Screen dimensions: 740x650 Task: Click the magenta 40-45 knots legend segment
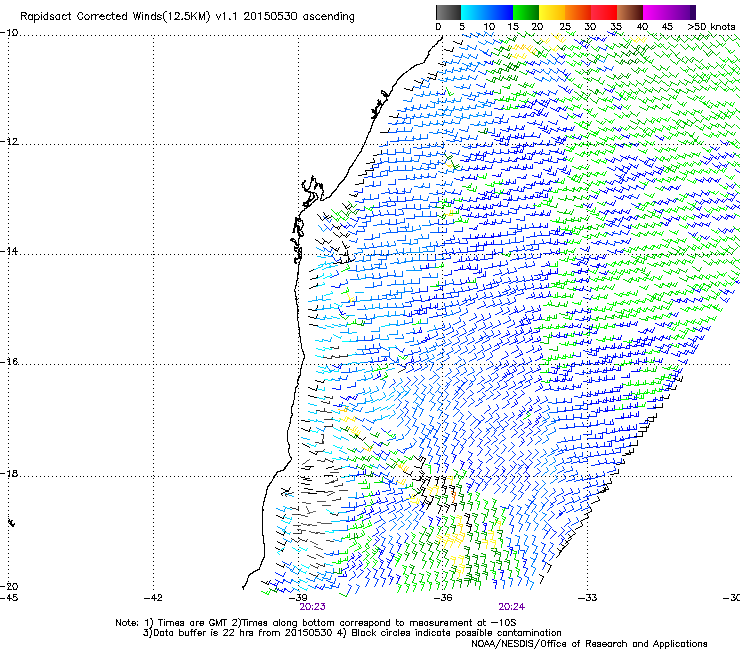pos(656,12)
